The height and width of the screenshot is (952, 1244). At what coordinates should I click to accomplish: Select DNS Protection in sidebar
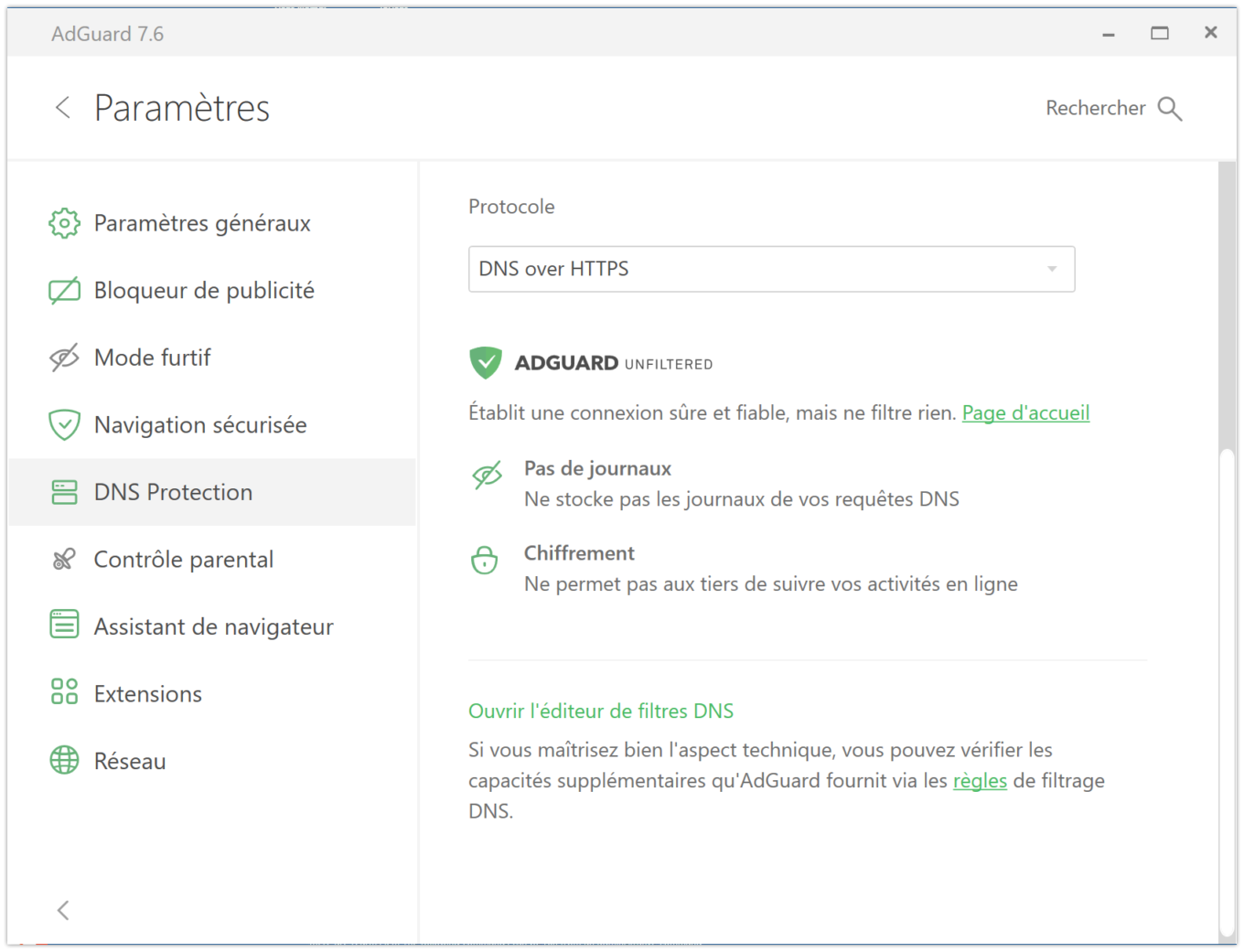click(x=212, y=492)
